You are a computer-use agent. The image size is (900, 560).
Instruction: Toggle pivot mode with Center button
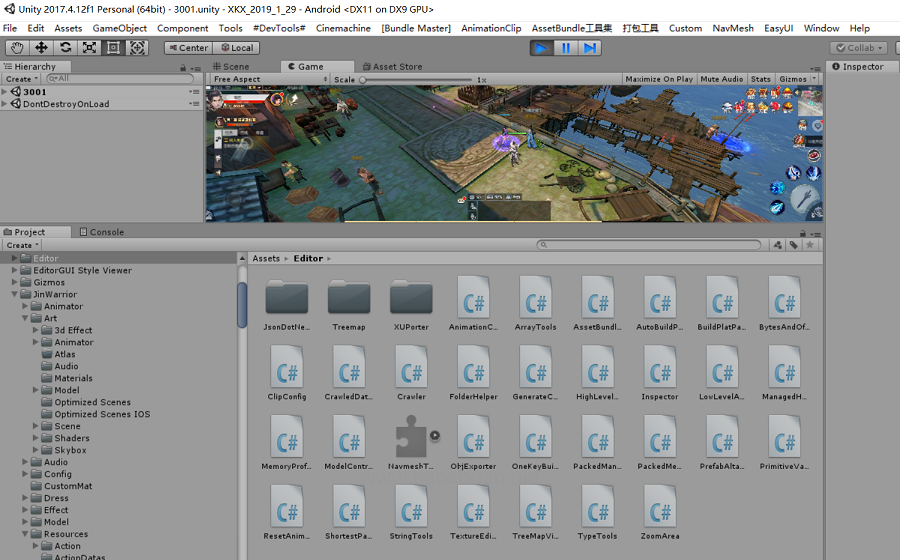tap(188, 48)
